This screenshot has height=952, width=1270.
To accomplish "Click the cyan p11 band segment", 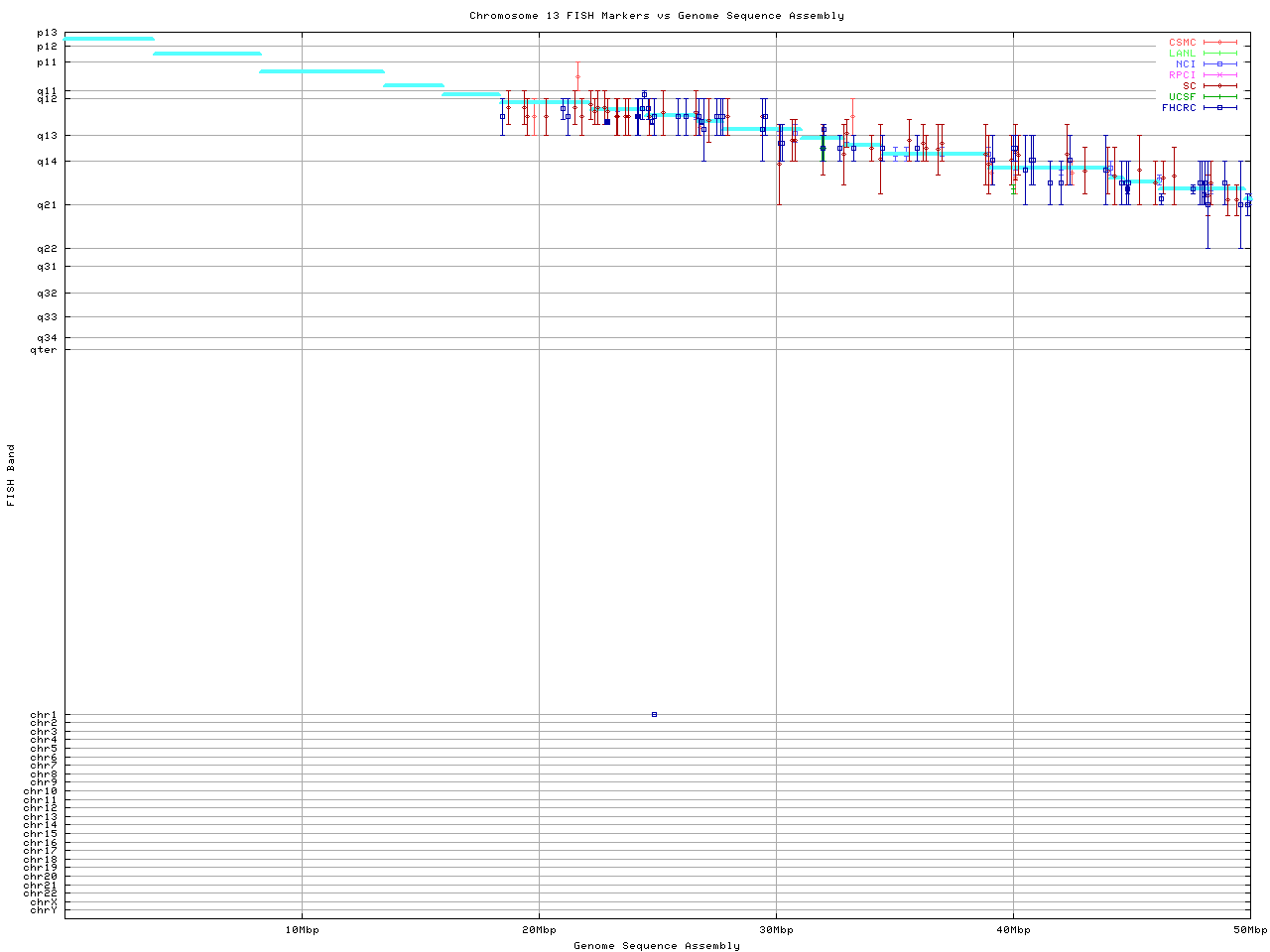I will pyautogui.click(x=321, y=71).
